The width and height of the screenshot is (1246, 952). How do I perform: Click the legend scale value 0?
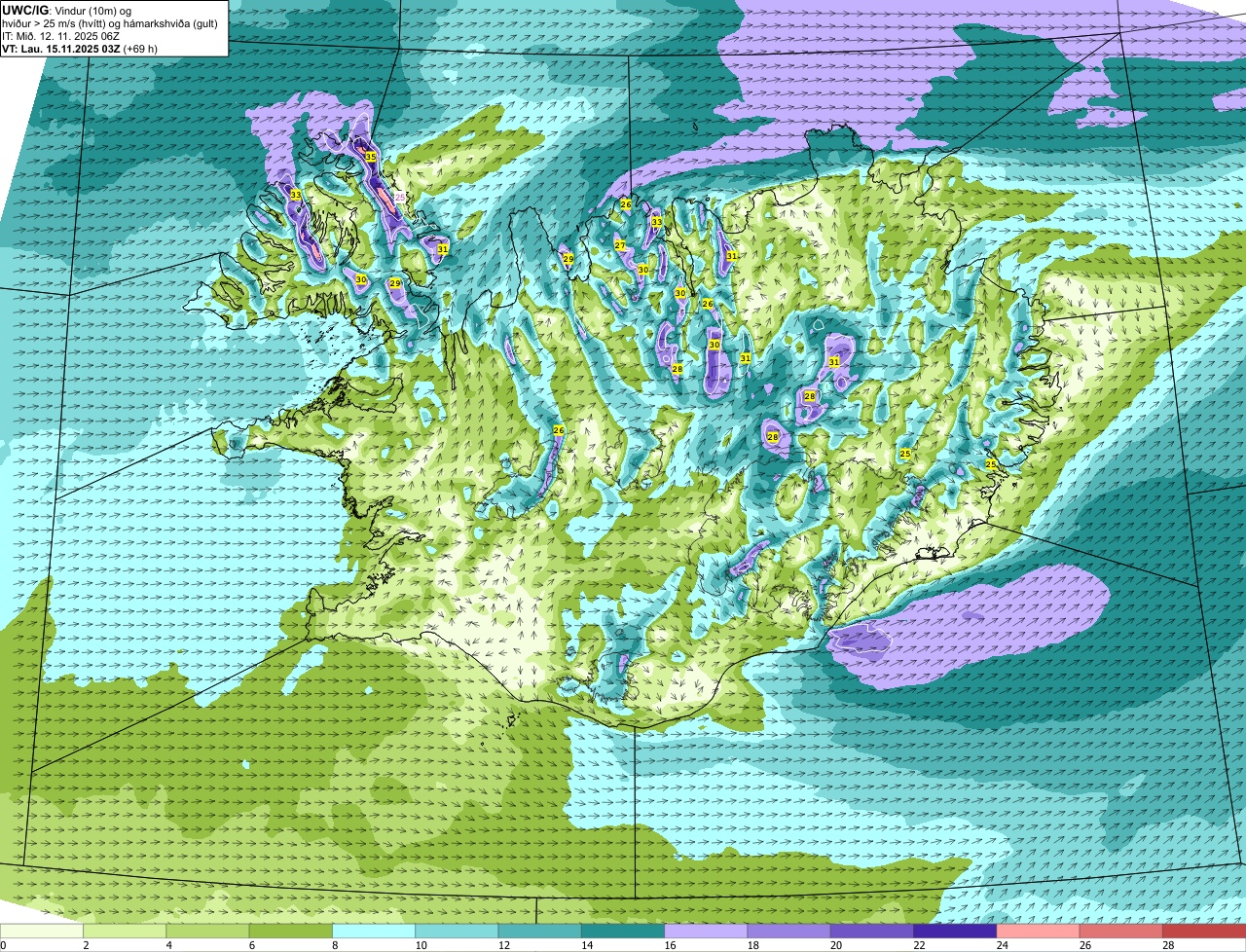(3, 945)
